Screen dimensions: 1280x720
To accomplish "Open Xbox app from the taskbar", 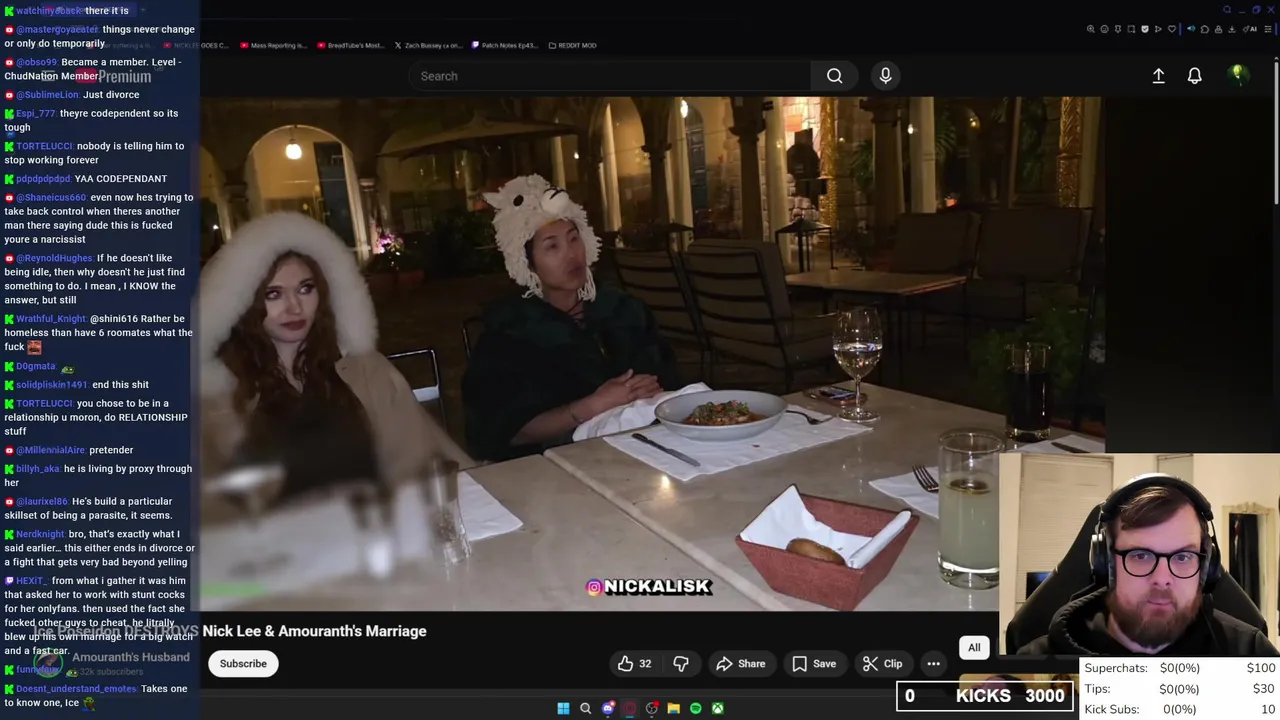I will click(x=717, y=708).
